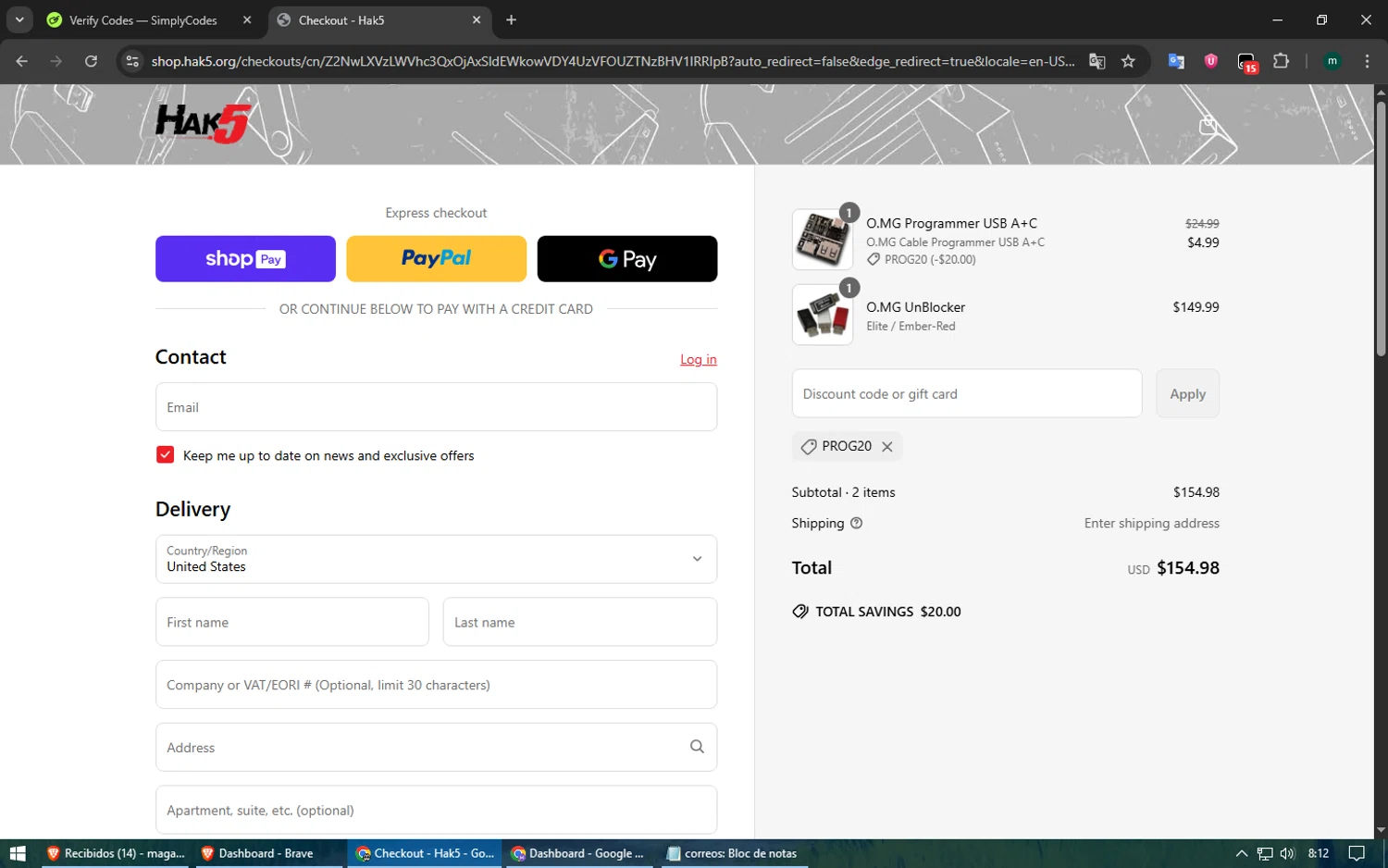Viewport: 1388px width, 868px height.
Task: Pay with PayPal button
Action: 436,258
